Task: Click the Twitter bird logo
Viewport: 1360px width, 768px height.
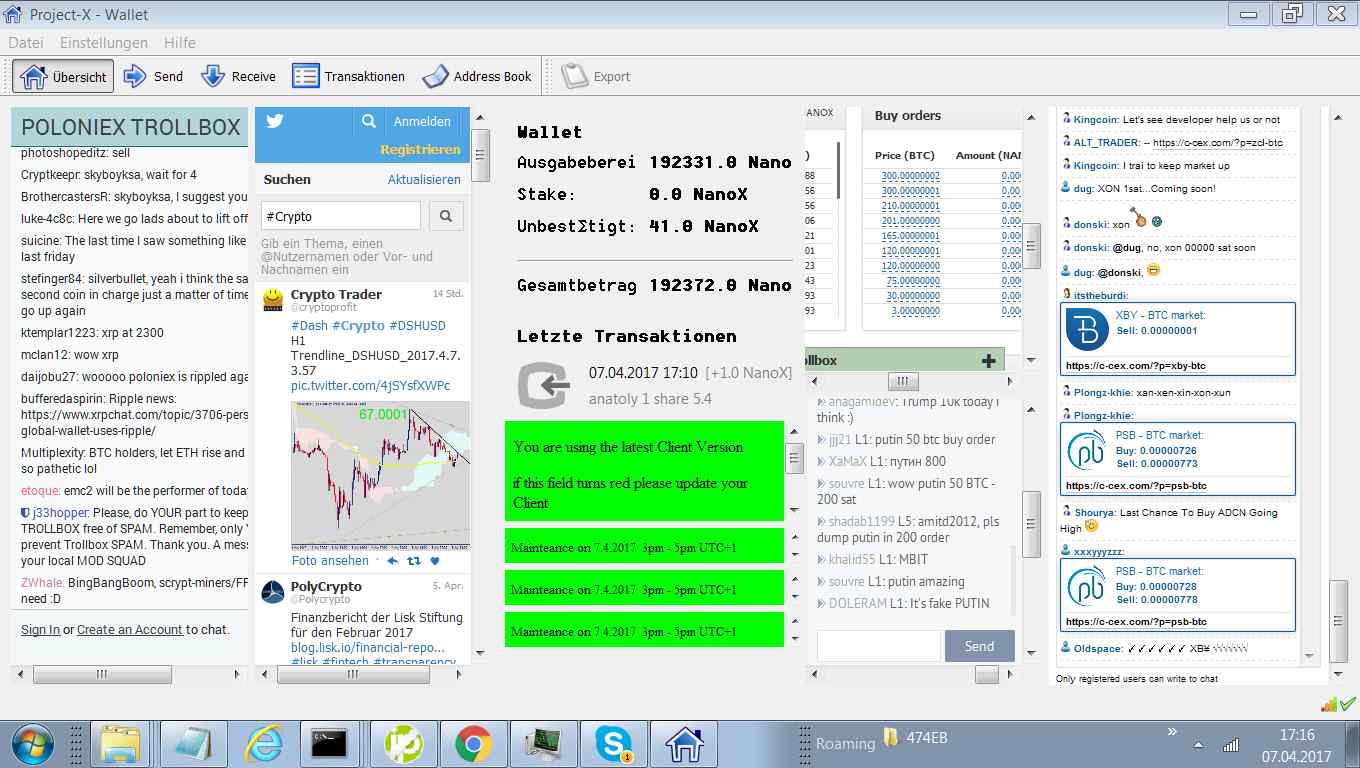Action: 275,121
